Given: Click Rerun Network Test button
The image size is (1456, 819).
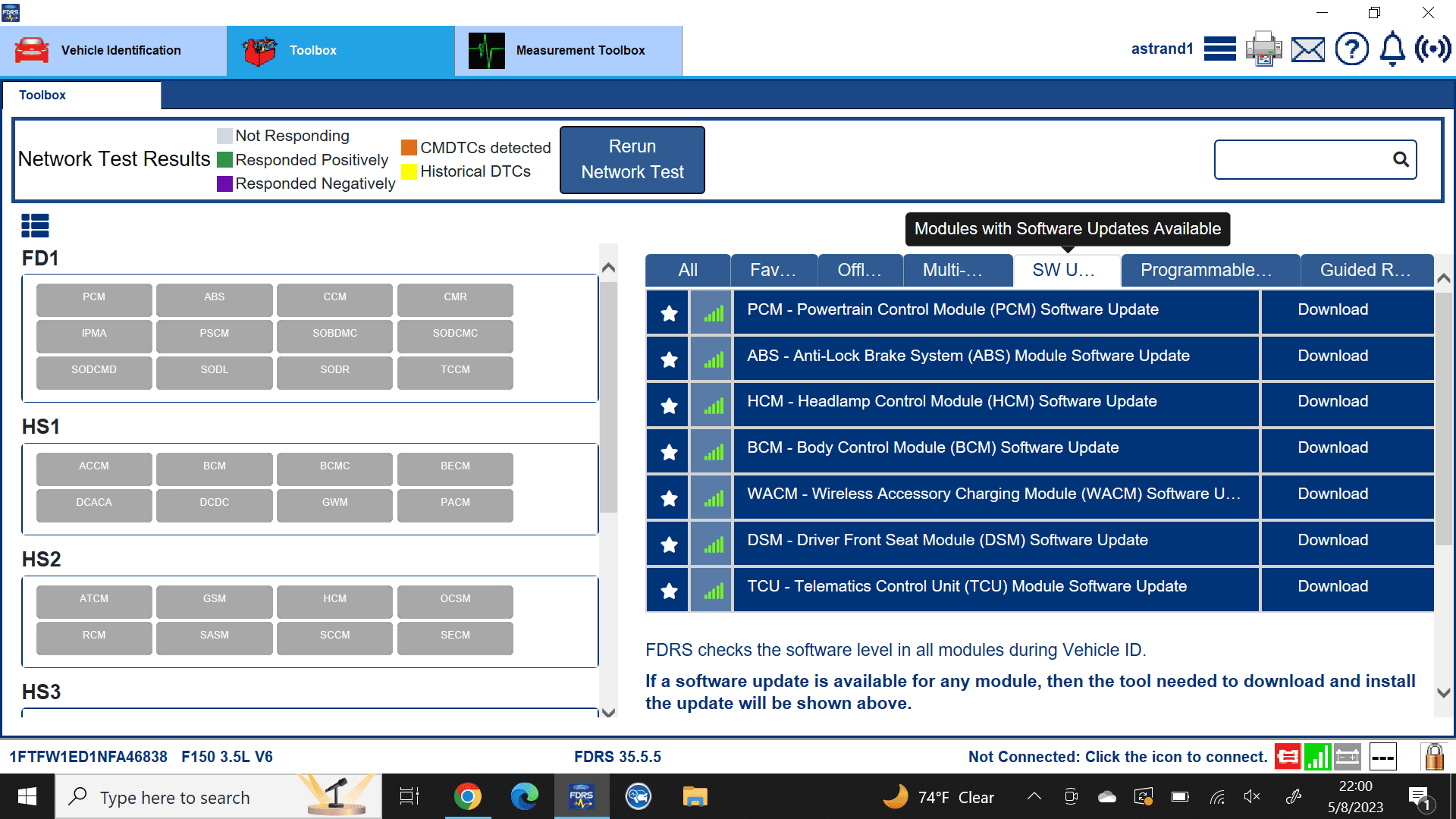Looking at the screenshot, I should point(632,159).
